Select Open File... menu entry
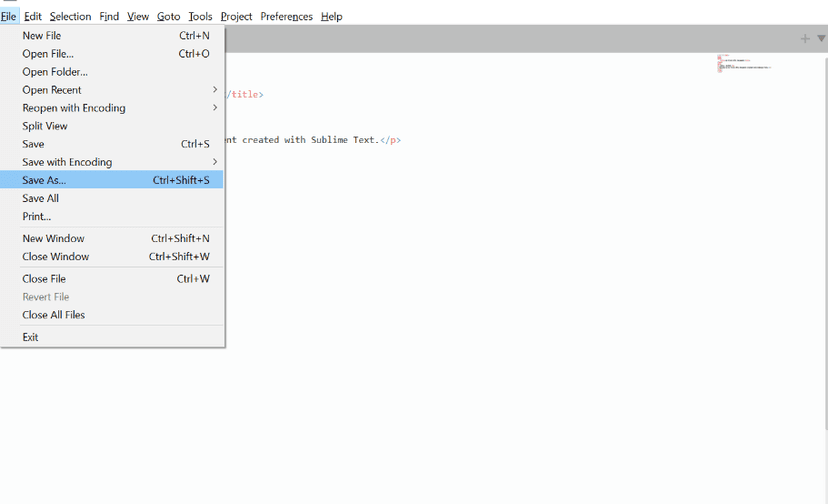The image size is (828, 504). tap(112, 53)
